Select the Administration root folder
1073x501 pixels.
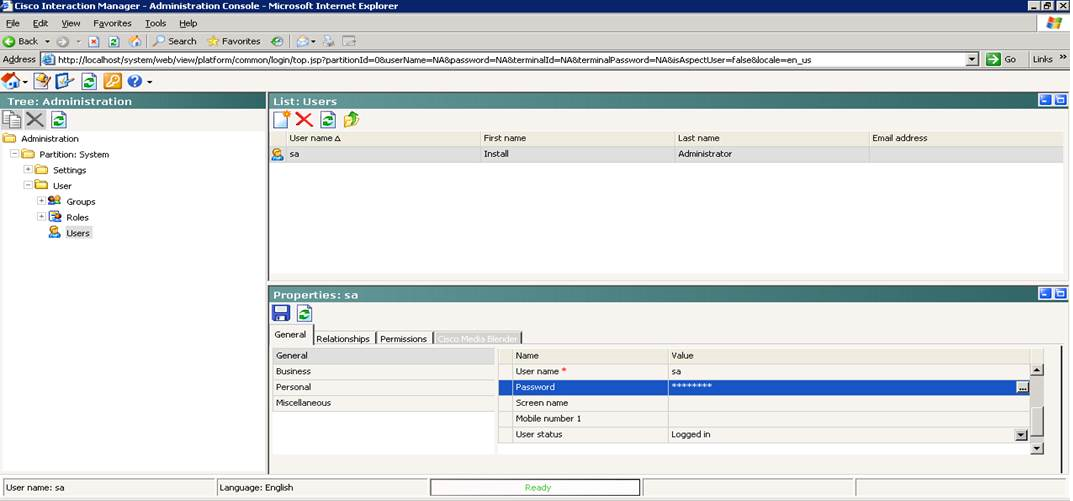[x=49, y=138]
